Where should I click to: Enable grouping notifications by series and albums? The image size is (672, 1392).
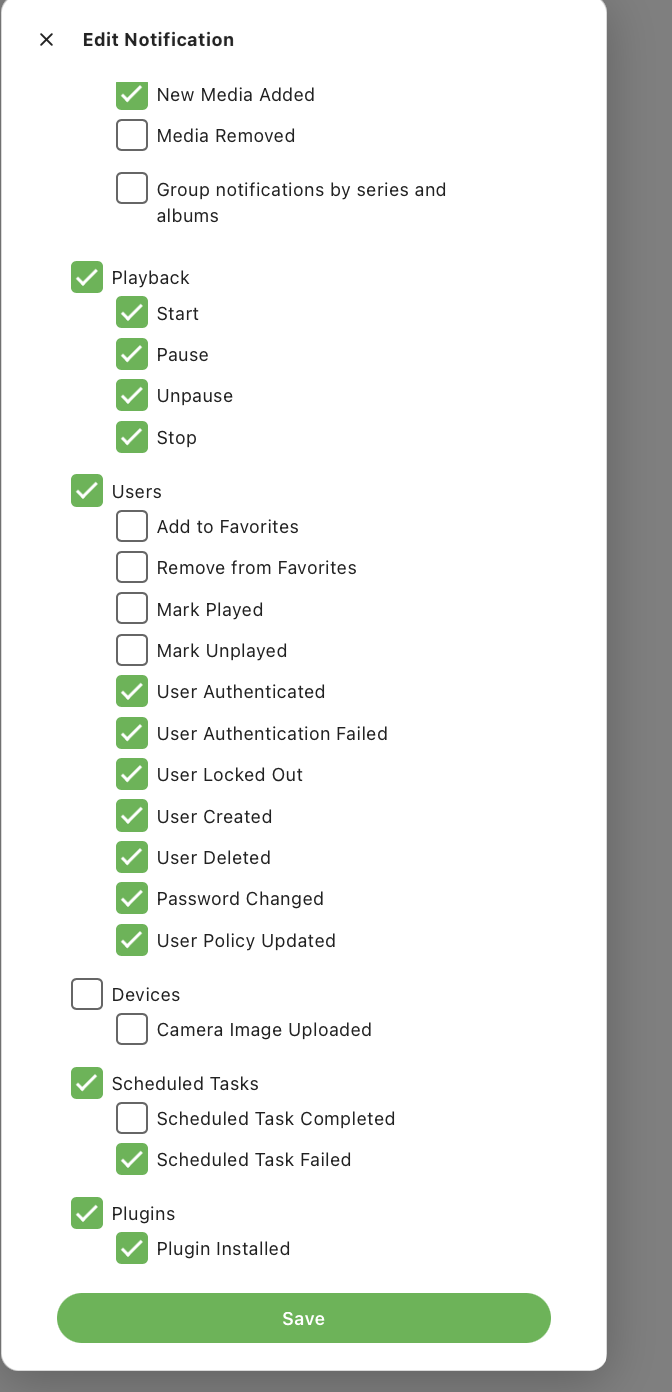[132, 189]
